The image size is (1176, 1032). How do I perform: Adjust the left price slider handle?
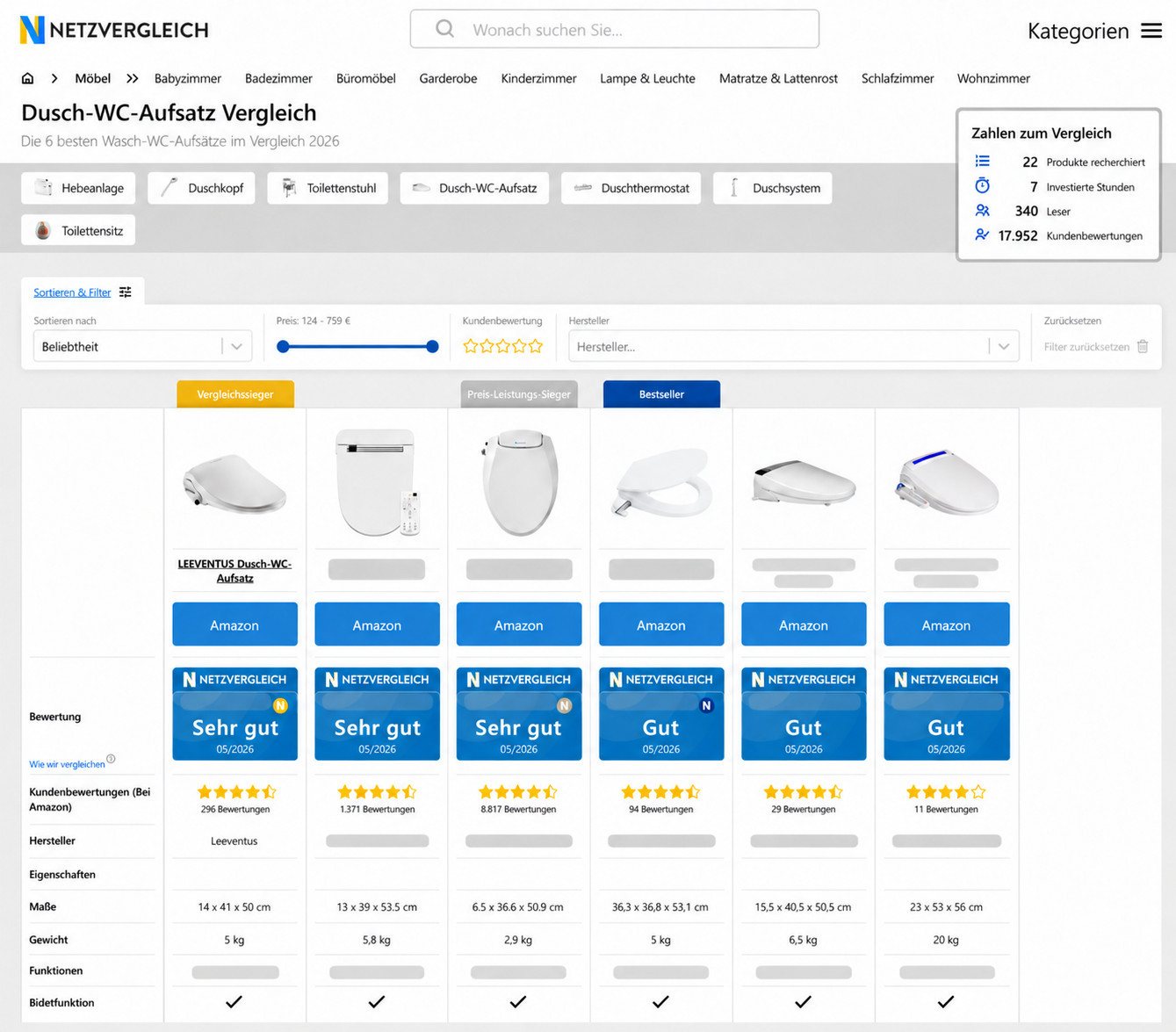[x=283, y=347]
